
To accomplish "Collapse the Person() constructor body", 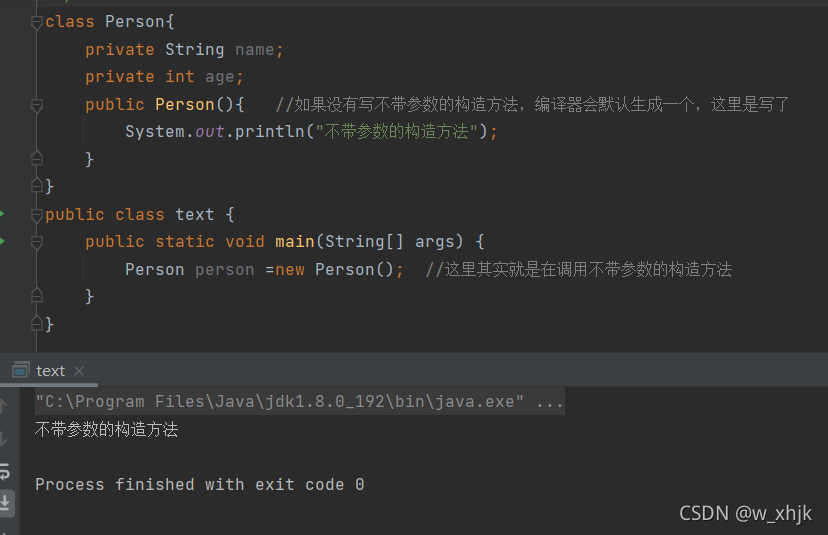I will [x=36, y=105].
